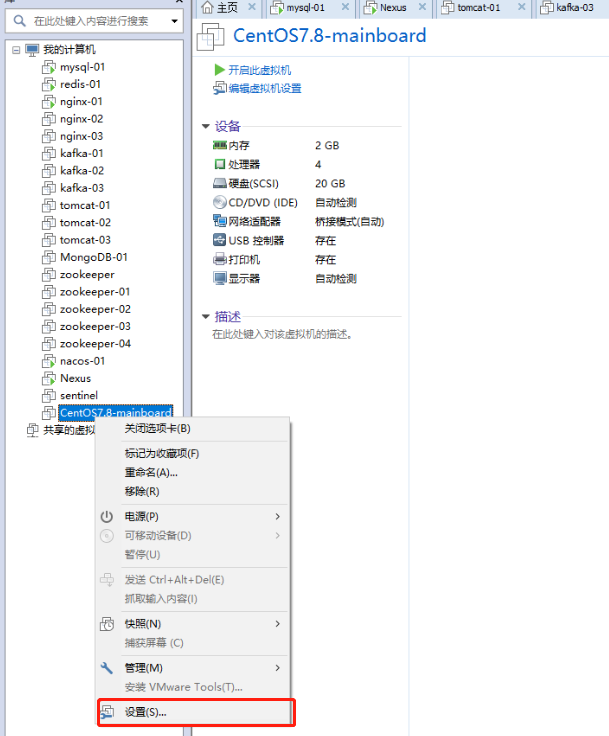Click the 打印机 printer icon

tap(220, 259)
